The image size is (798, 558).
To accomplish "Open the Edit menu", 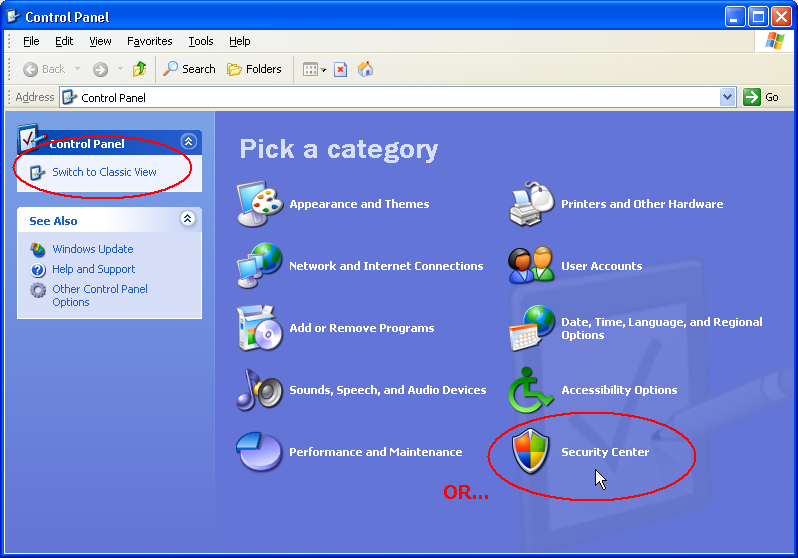I will [64, 41].
